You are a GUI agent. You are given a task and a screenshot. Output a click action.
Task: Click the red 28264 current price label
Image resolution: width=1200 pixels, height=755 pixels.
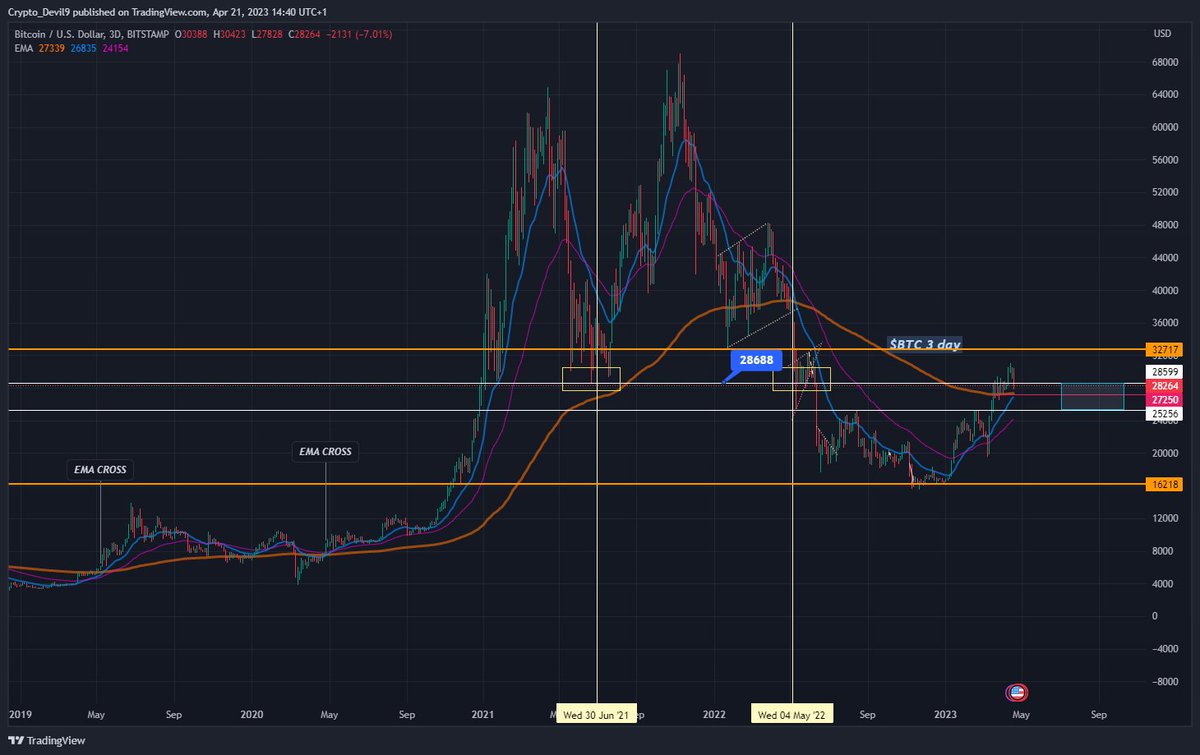[1164, 384]
